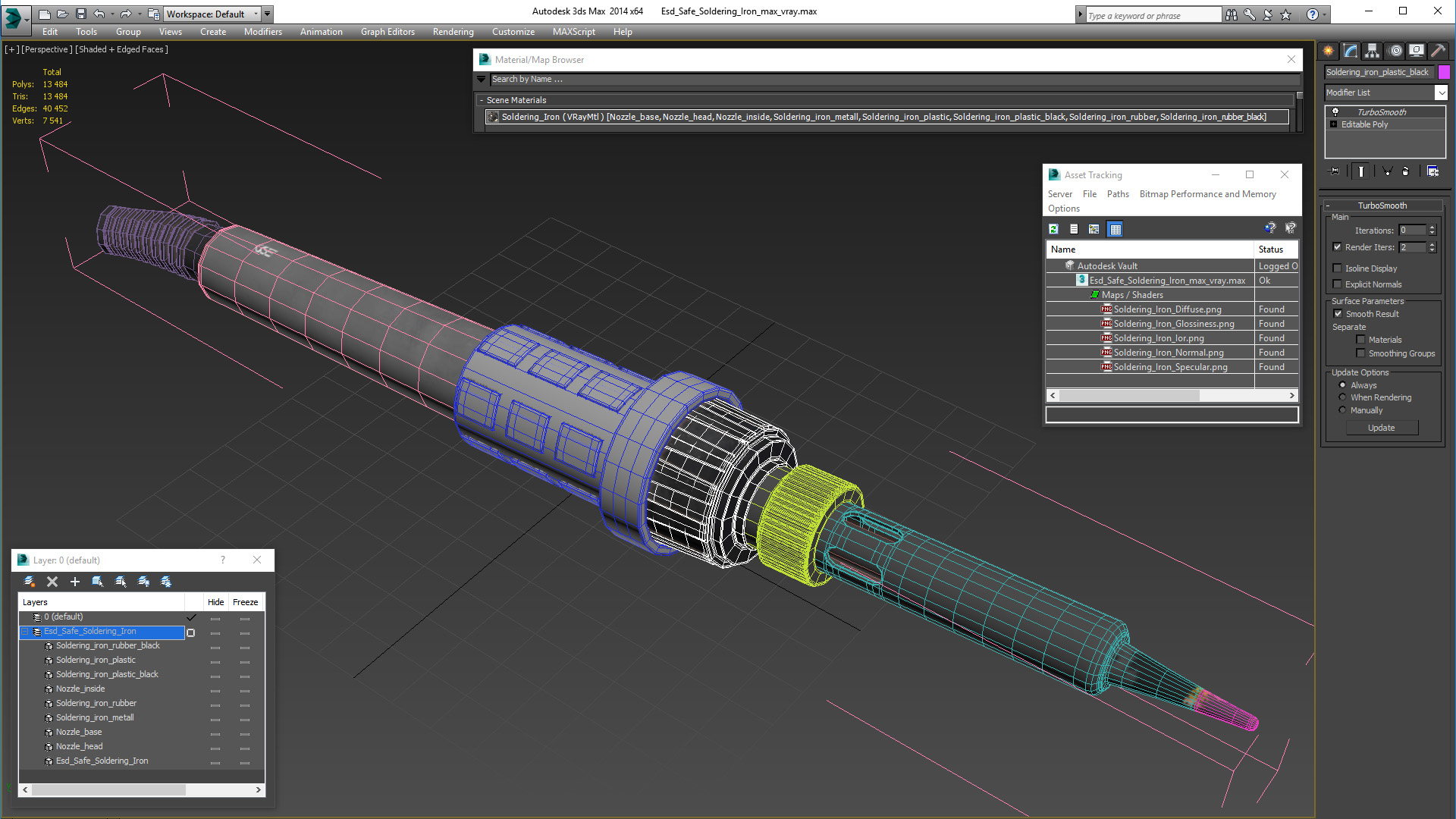1456x819 pixels.
Task: Click the Open File folder icon
Action: click(63, 14)
